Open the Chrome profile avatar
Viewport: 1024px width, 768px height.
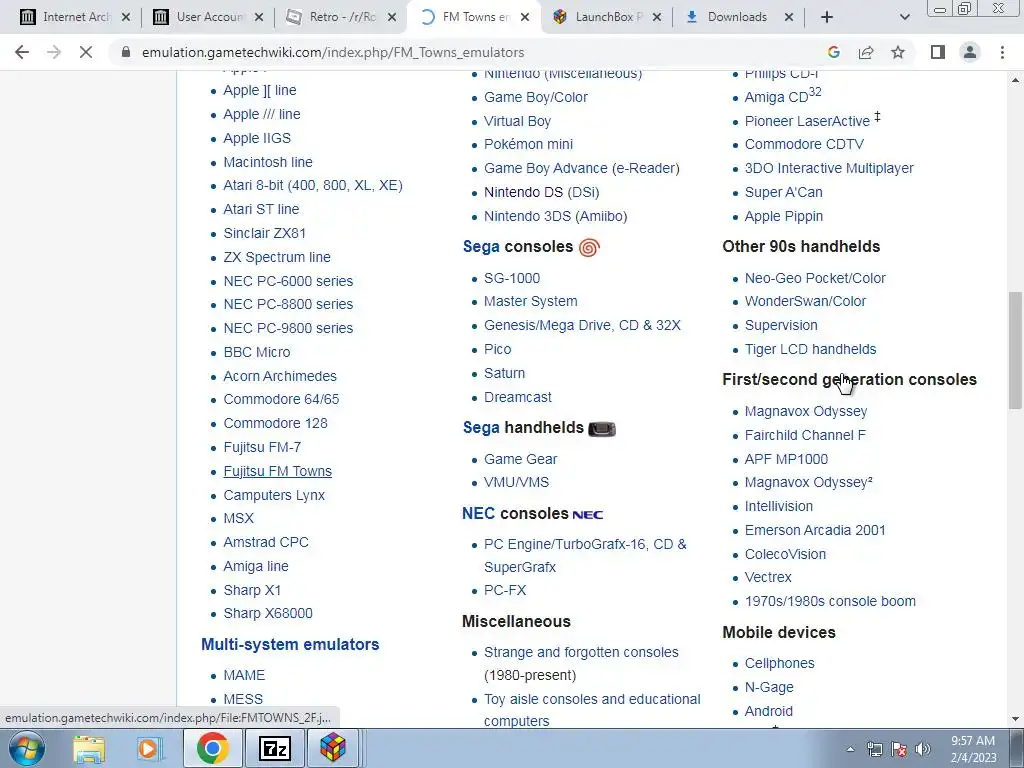(970, 52)
